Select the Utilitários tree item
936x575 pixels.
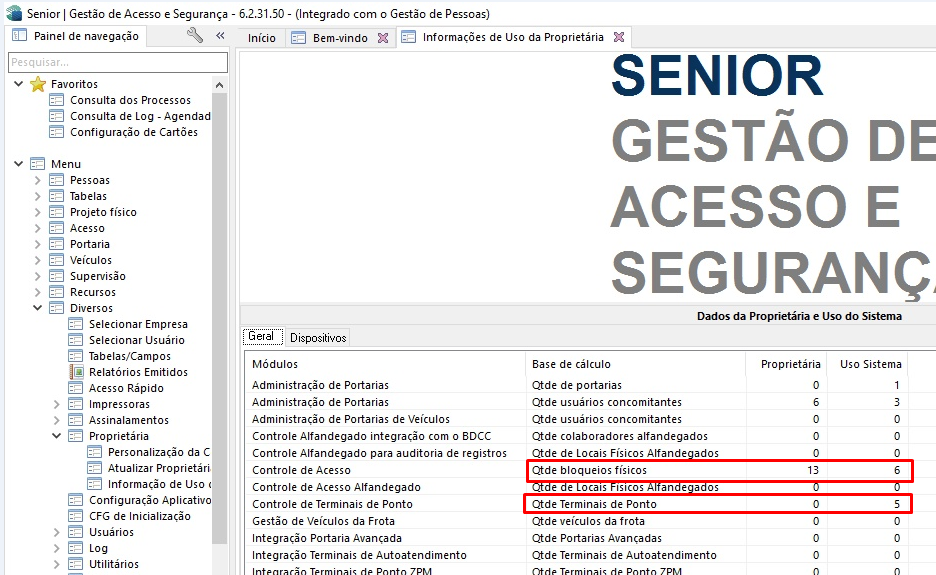(x=113, y=564)
